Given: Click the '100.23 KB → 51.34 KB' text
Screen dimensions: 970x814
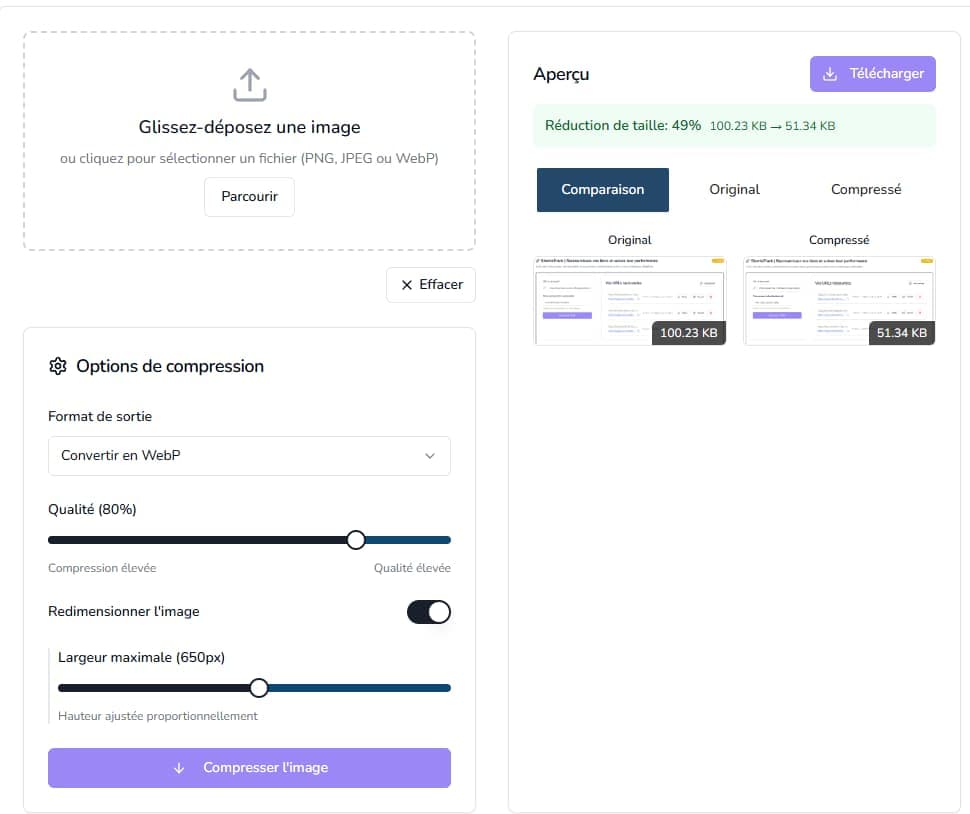Looking at the screenshot, I should [x=772, y=126].
